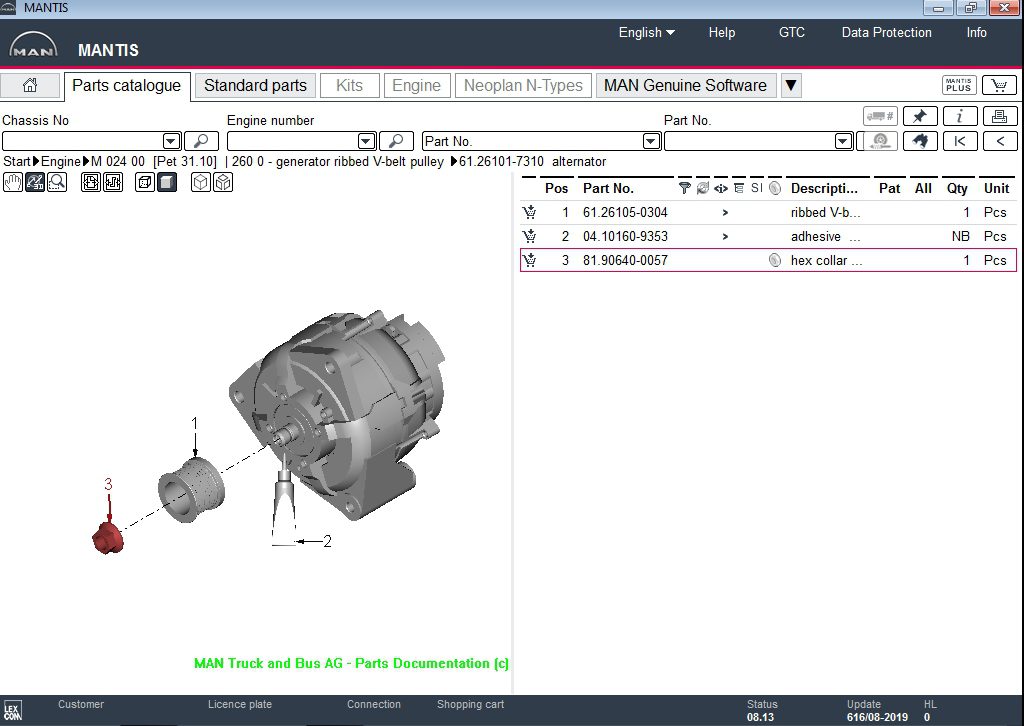Viewport: 1024px width, 726px height.
Task: Add part 61.26105-0304 to shopping cart
Action: (530, 212)
